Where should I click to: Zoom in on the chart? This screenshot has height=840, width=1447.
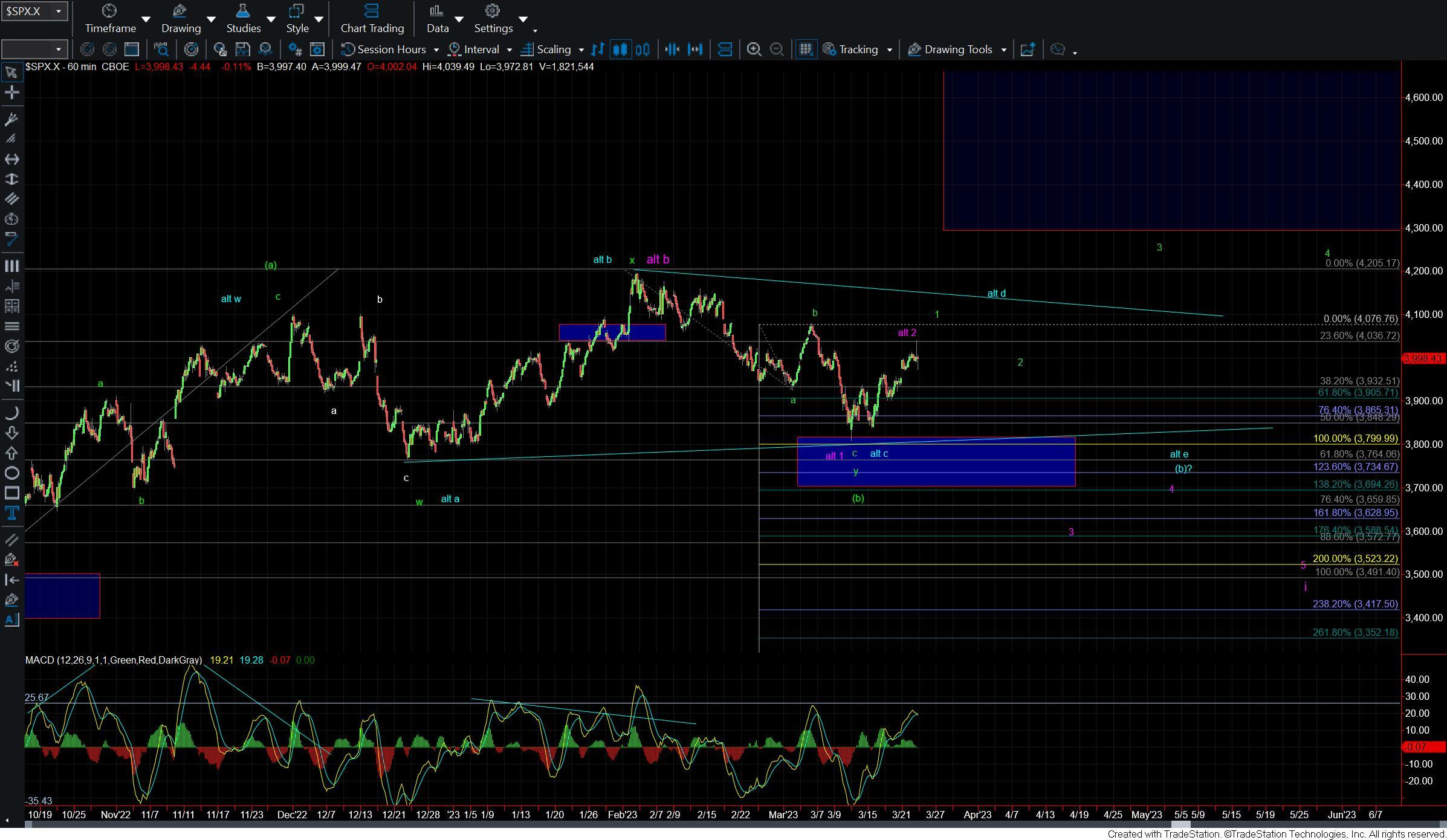click(x=754, y=50)
